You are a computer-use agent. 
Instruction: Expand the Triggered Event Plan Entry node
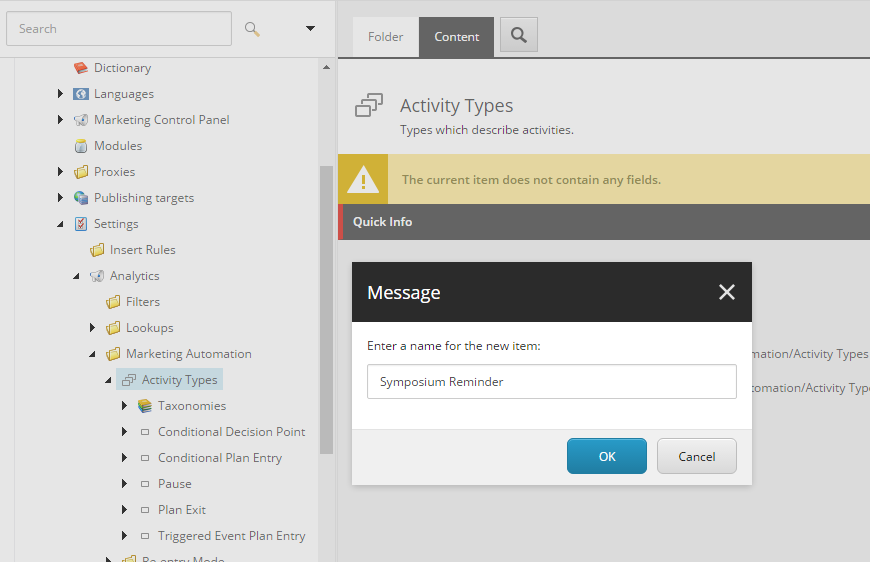pyautogui.click(x=124, y=536)
